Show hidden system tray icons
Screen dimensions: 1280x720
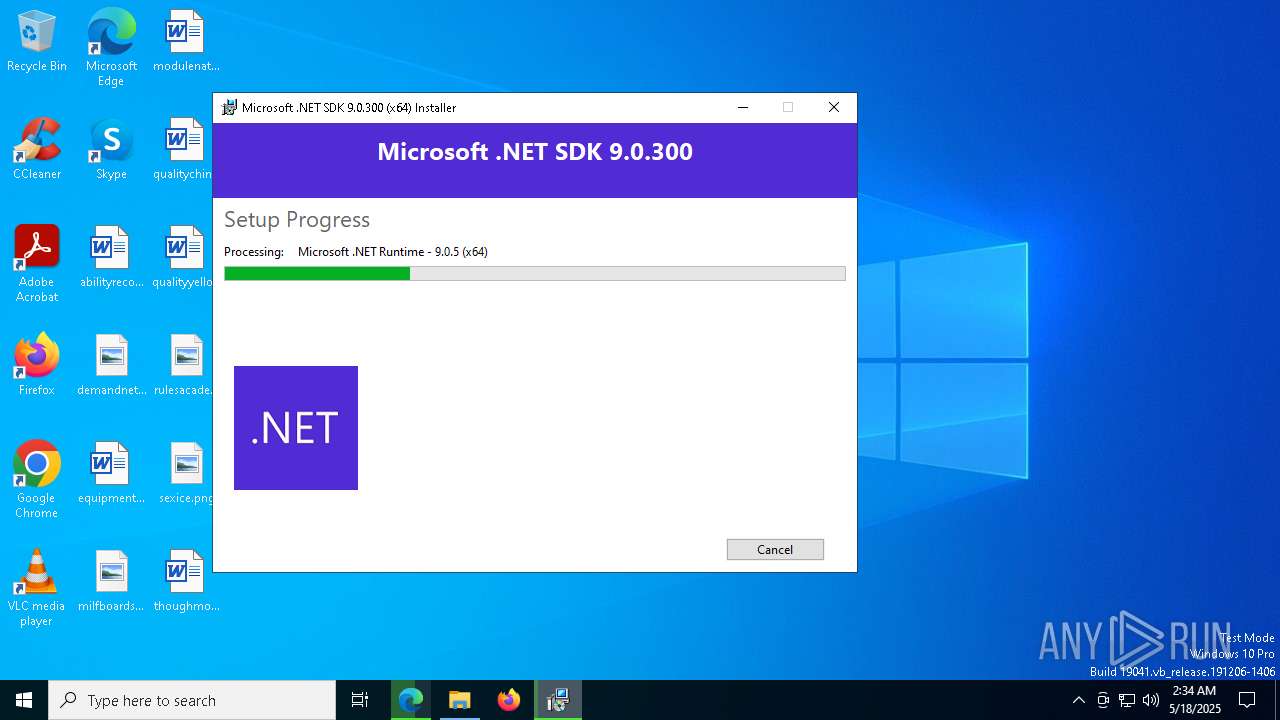tap(1078, 700)
